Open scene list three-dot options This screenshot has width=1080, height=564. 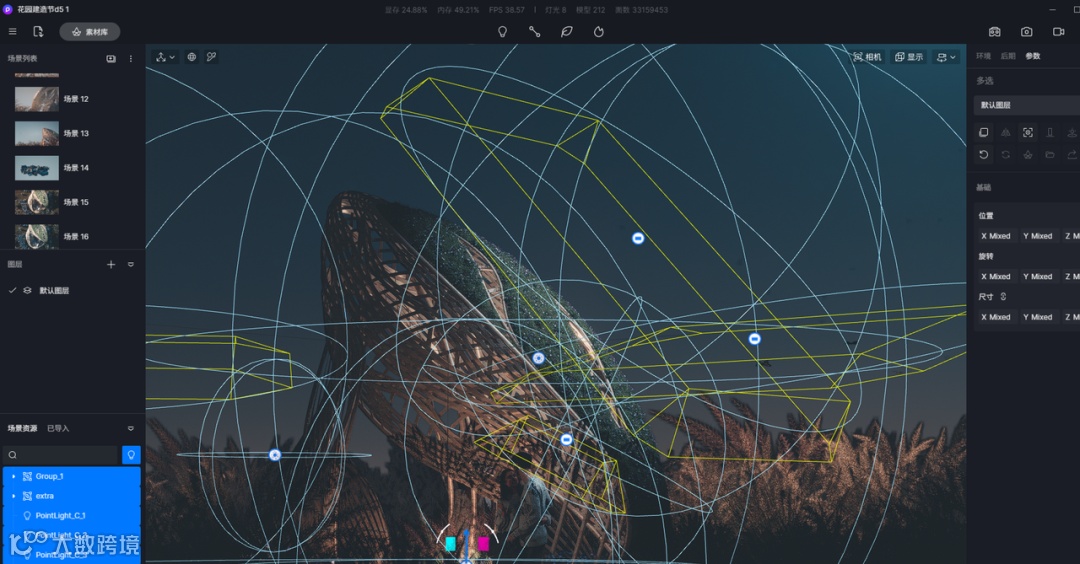131,59
